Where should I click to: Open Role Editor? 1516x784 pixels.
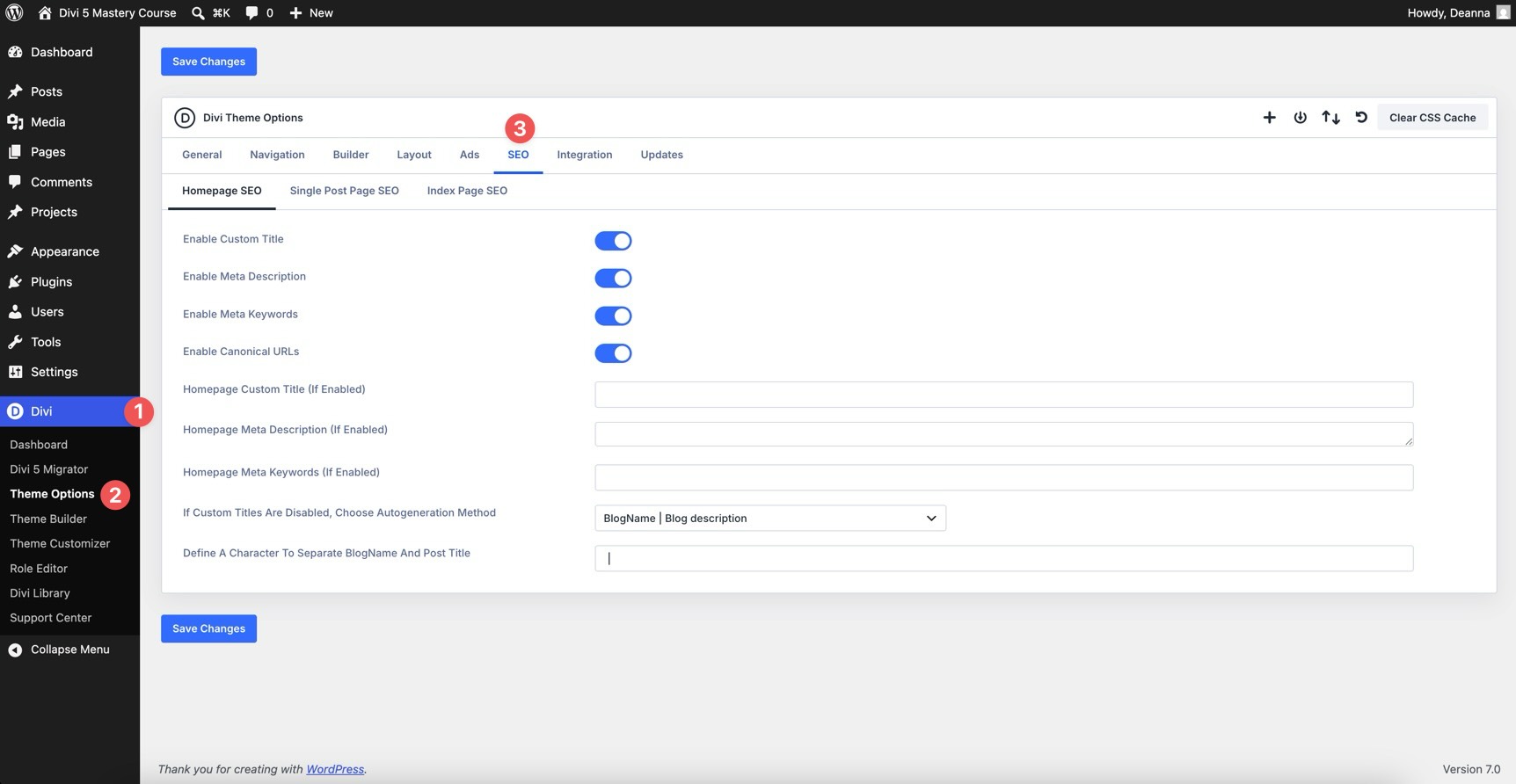coord(39,569)
